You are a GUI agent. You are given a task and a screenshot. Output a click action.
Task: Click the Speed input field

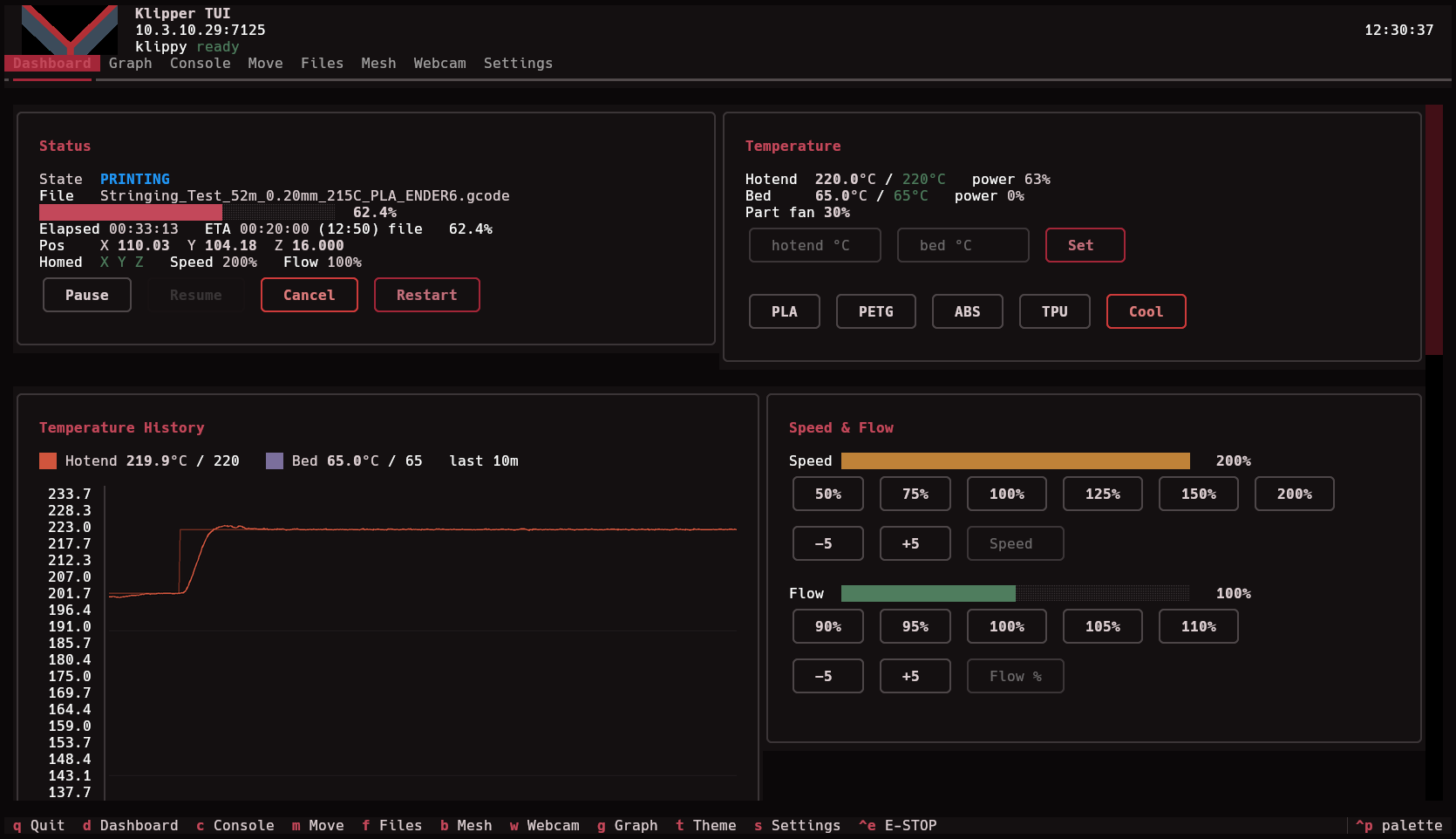tap(1016, 543)
